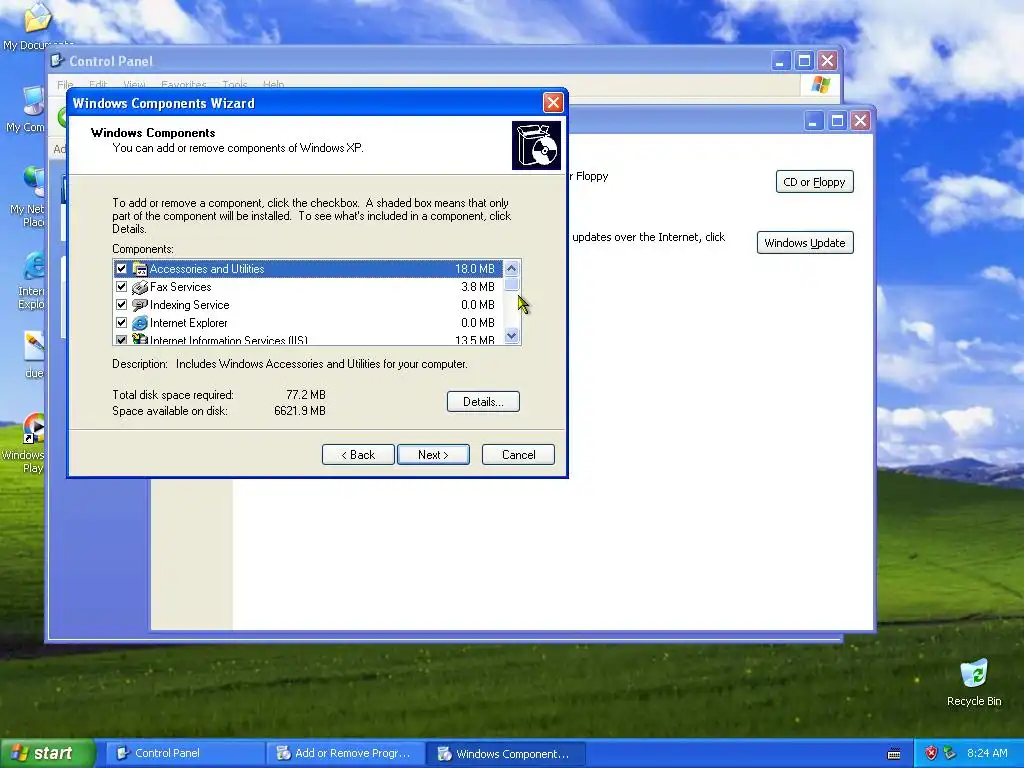Image resolution: width=1024 pixels, height=768 pixels.
Task: Close the Windows Components Wizard with X
Action: 553,103
